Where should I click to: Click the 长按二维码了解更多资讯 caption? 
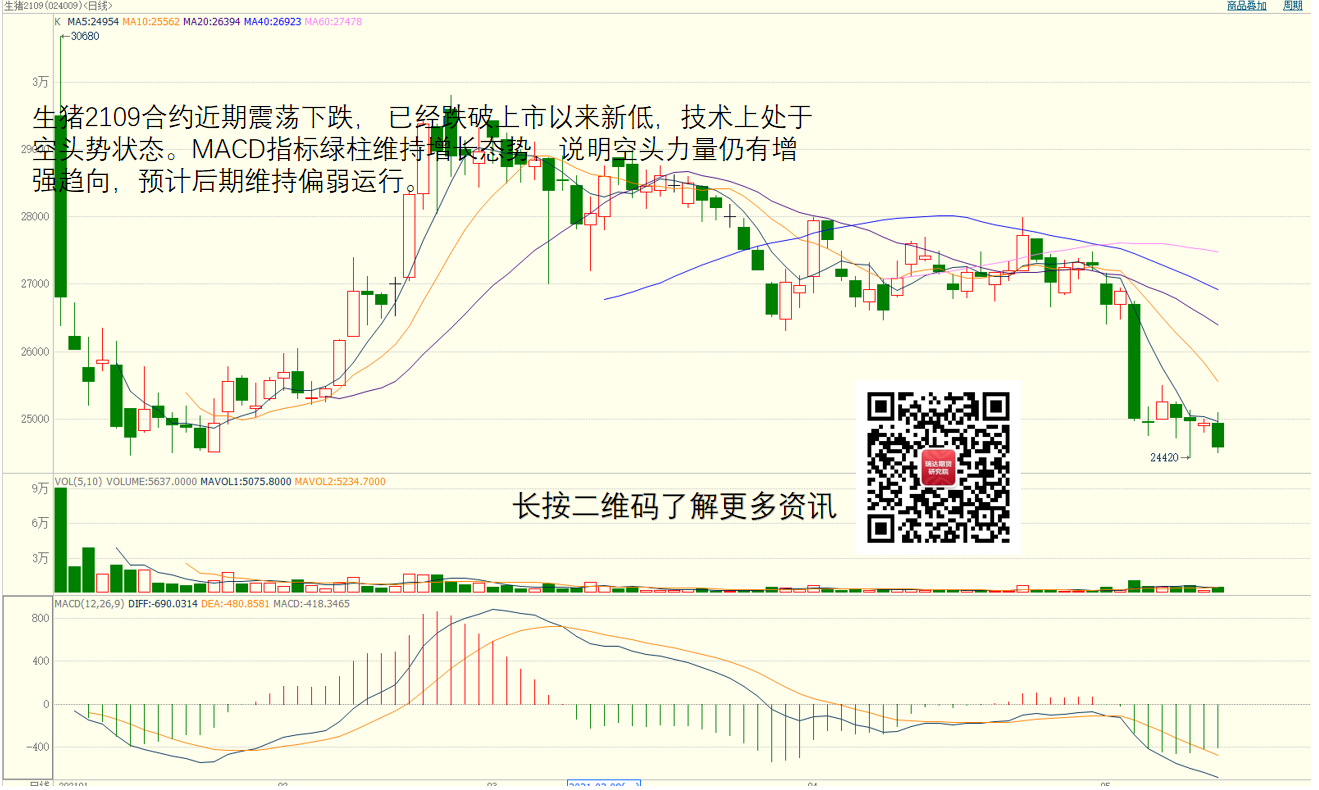[674, 507]
